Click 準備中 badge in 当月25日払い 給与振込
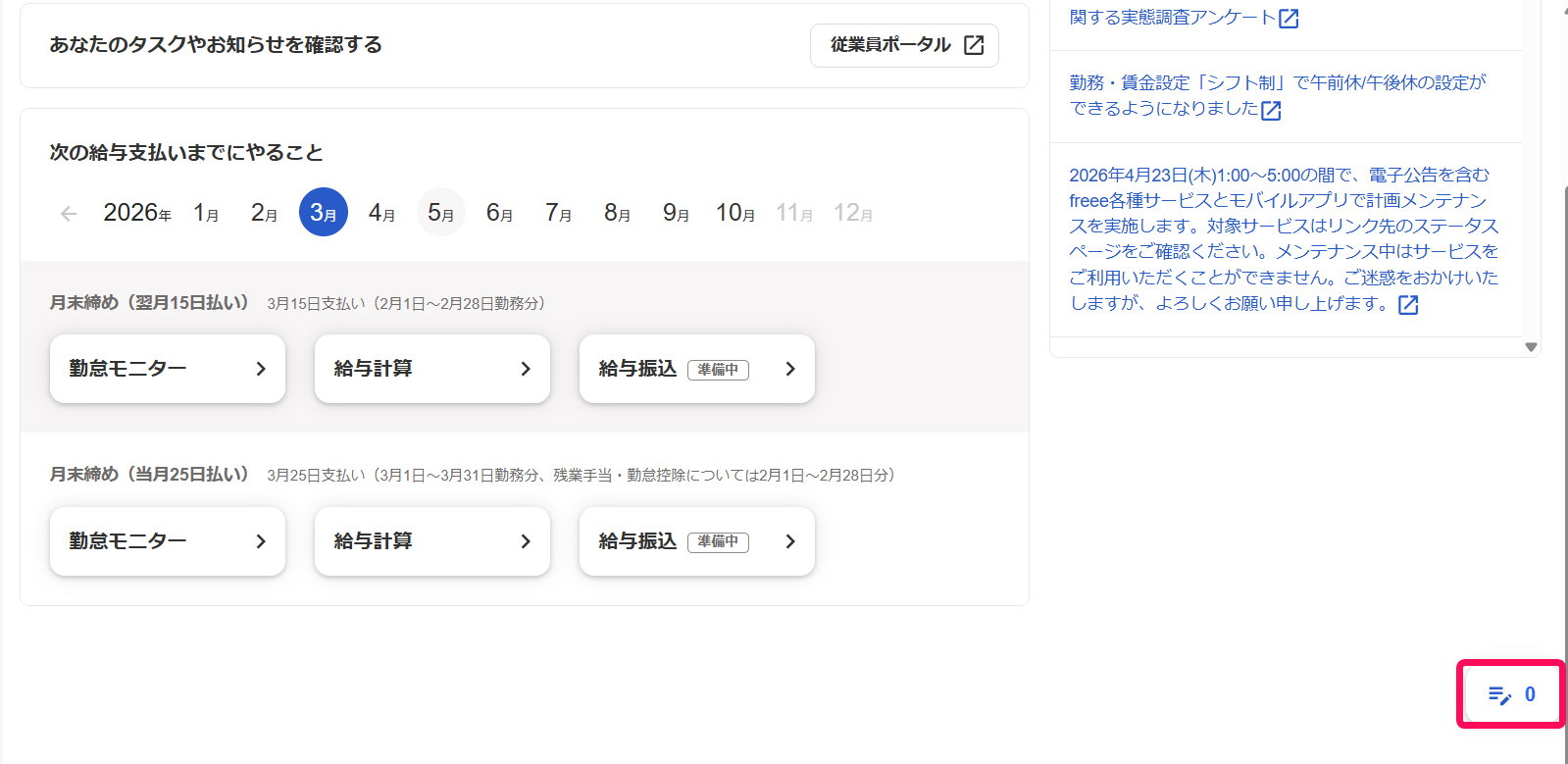 point(719,542)
